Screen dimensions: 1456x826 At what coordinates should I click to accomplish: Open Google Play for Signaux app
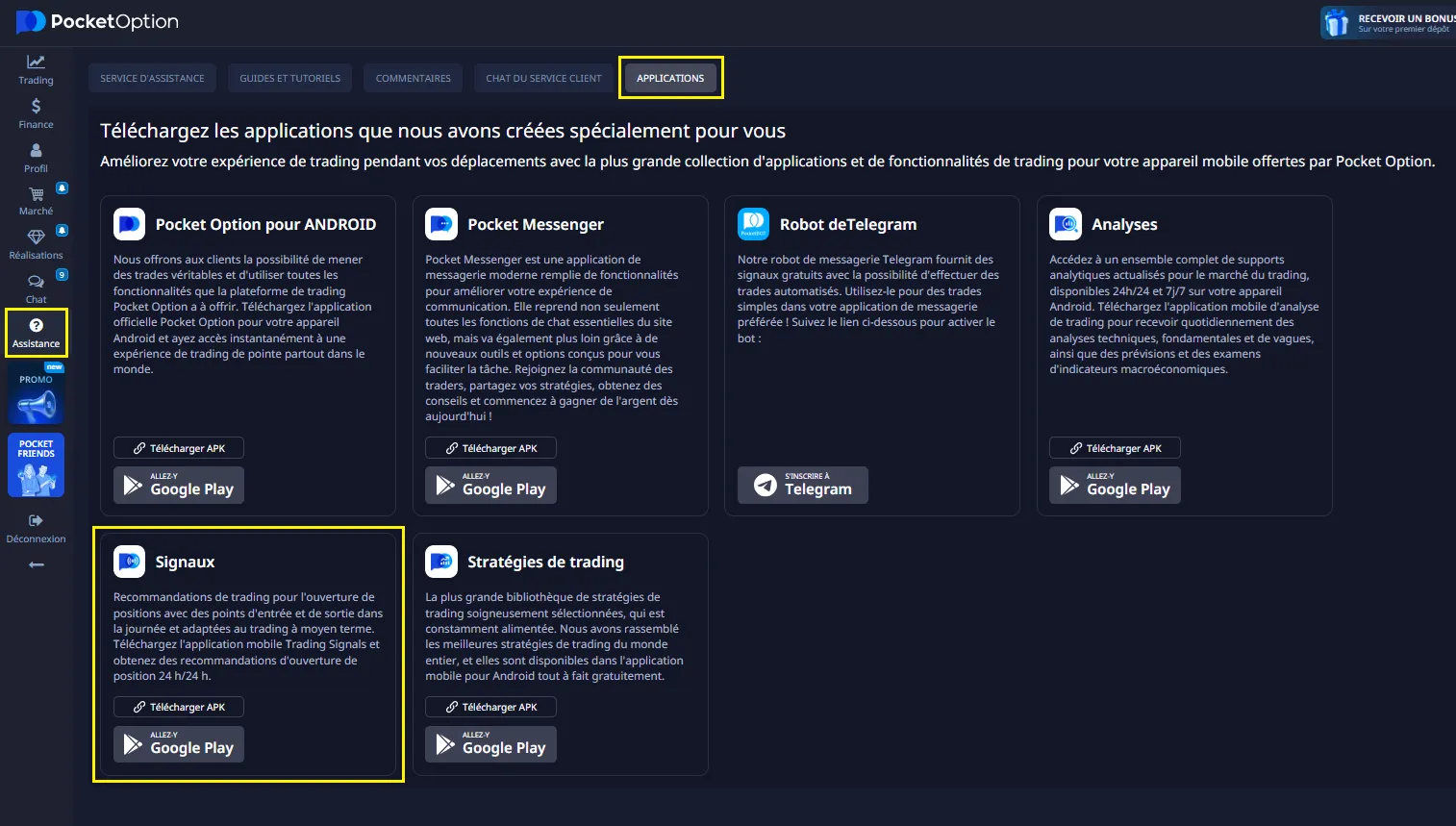179,744
